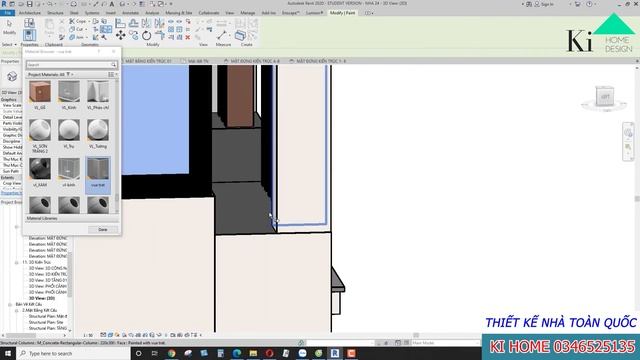Select the 3D View: {3D} tree item
The width and height of the screenshot is (640, 360).
coord(42,298)
